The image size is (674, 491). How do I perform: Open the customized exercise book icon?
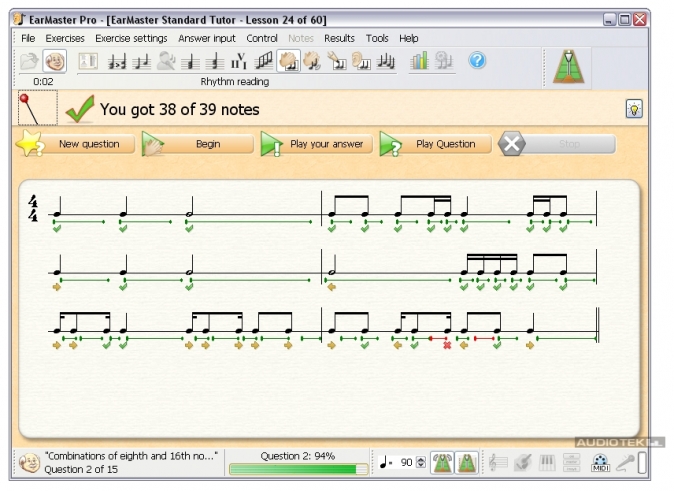tap(88, 61)
